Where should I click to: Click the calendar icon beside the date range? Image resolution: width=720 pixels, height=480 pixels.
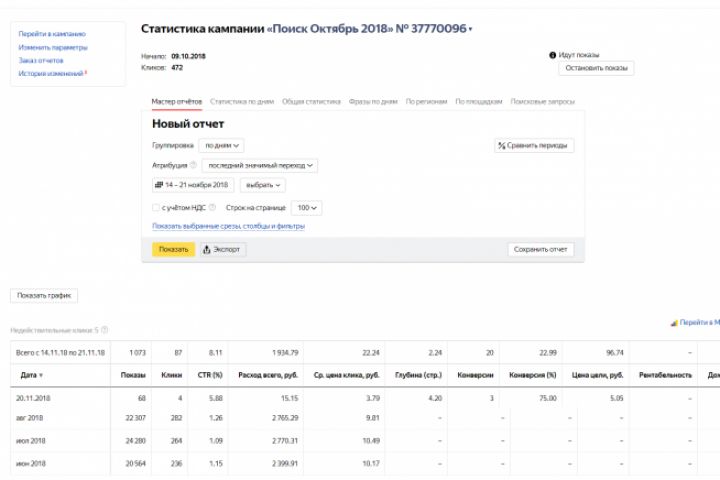159,185
